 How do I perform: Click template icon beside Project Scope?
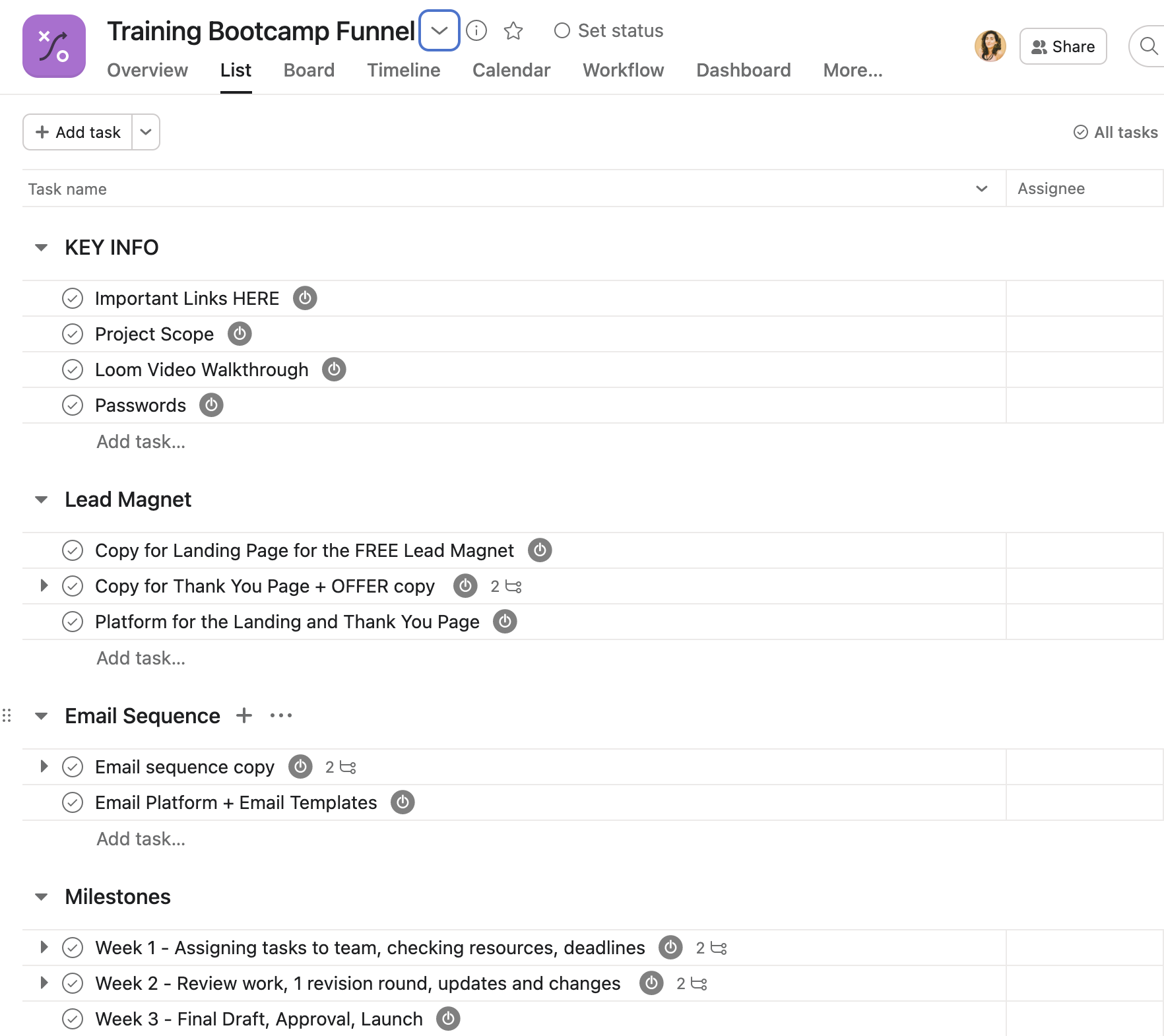click(x=240, y=334)
